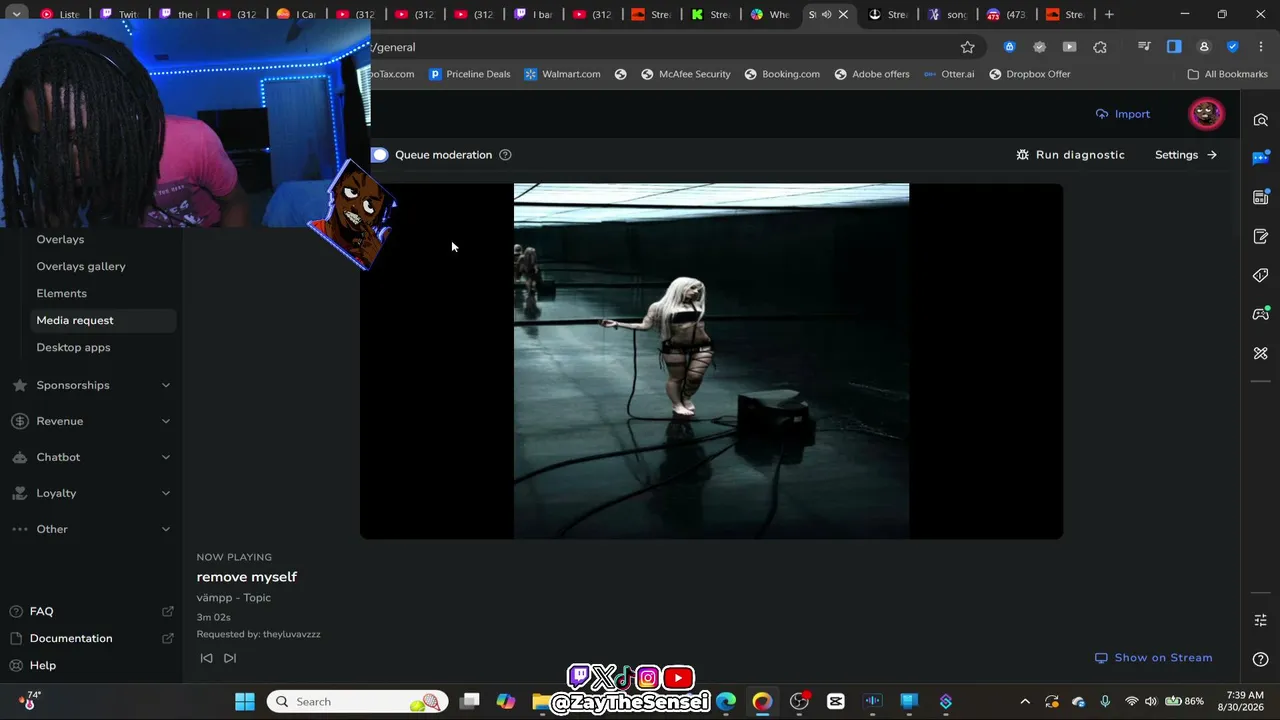Click the Chatbot robot icon
The image size is (1280, 720).
pyautogui.click(x=19, y=457)
